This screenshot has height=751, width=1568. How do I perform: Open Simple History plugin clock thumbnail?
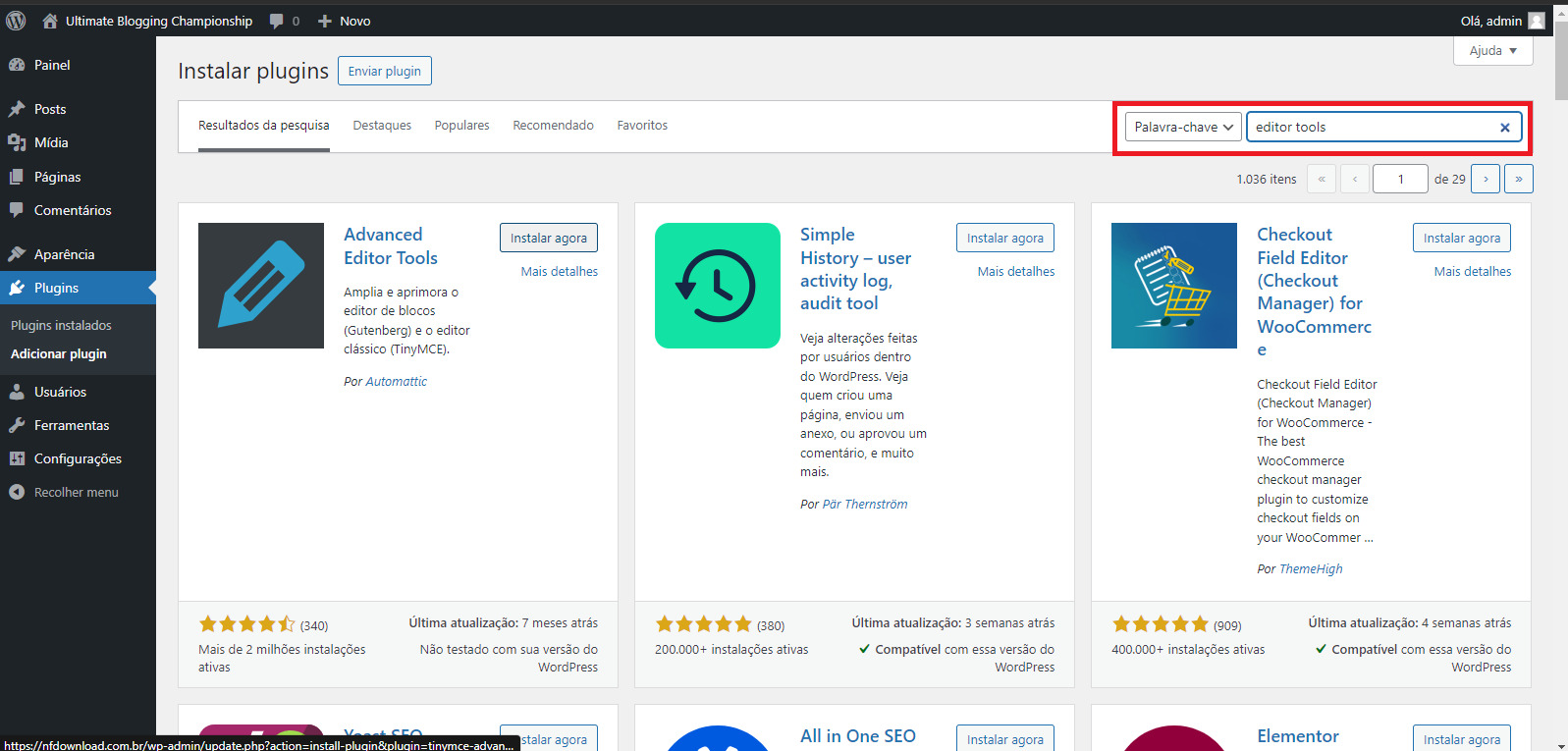718,286
